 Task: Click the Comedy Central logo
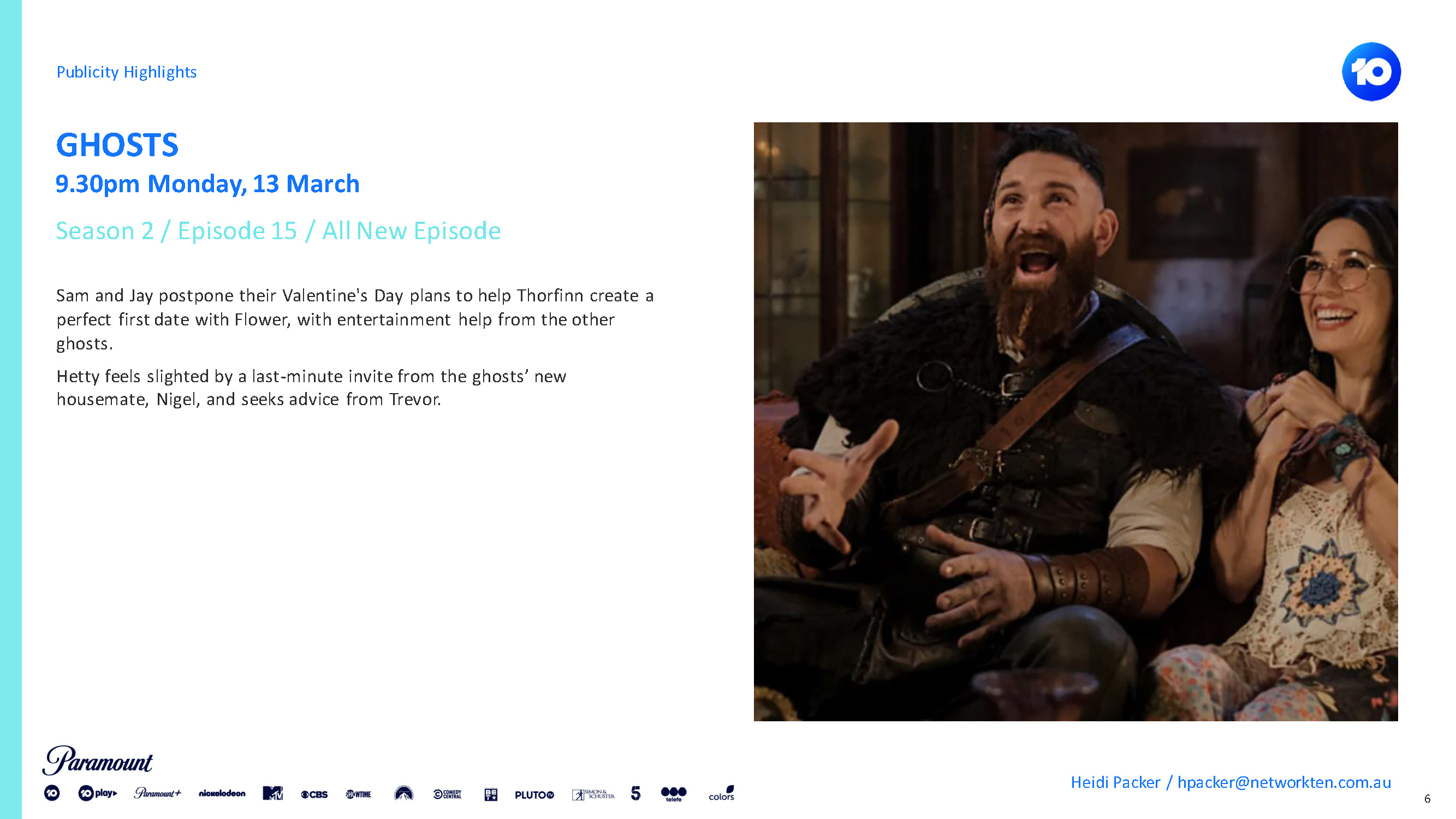[447, 794]
